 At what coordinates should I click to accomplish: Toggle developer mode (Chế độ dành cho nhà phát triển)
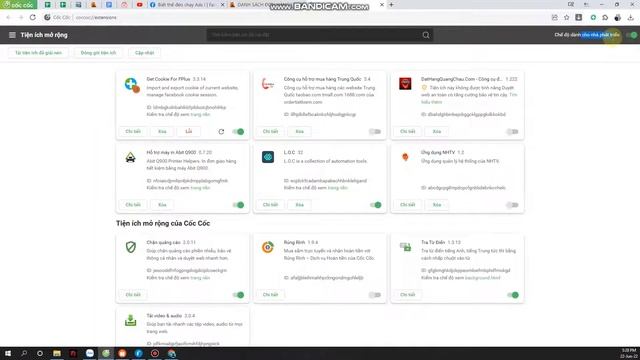[631, 35]
